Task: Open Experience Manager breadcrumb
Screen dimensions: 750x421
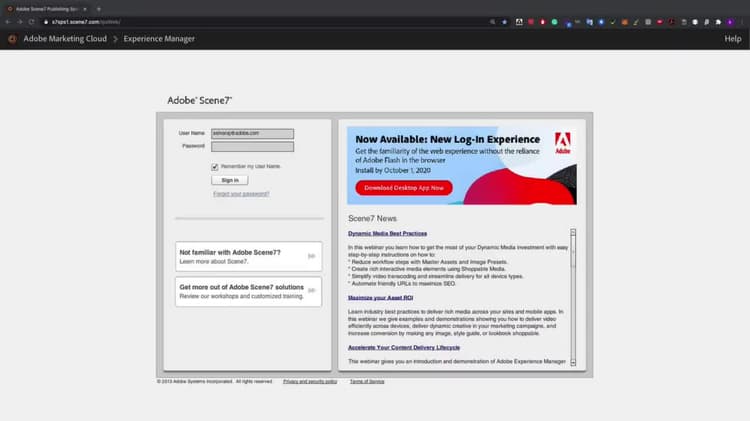Action: pos(159,39)
